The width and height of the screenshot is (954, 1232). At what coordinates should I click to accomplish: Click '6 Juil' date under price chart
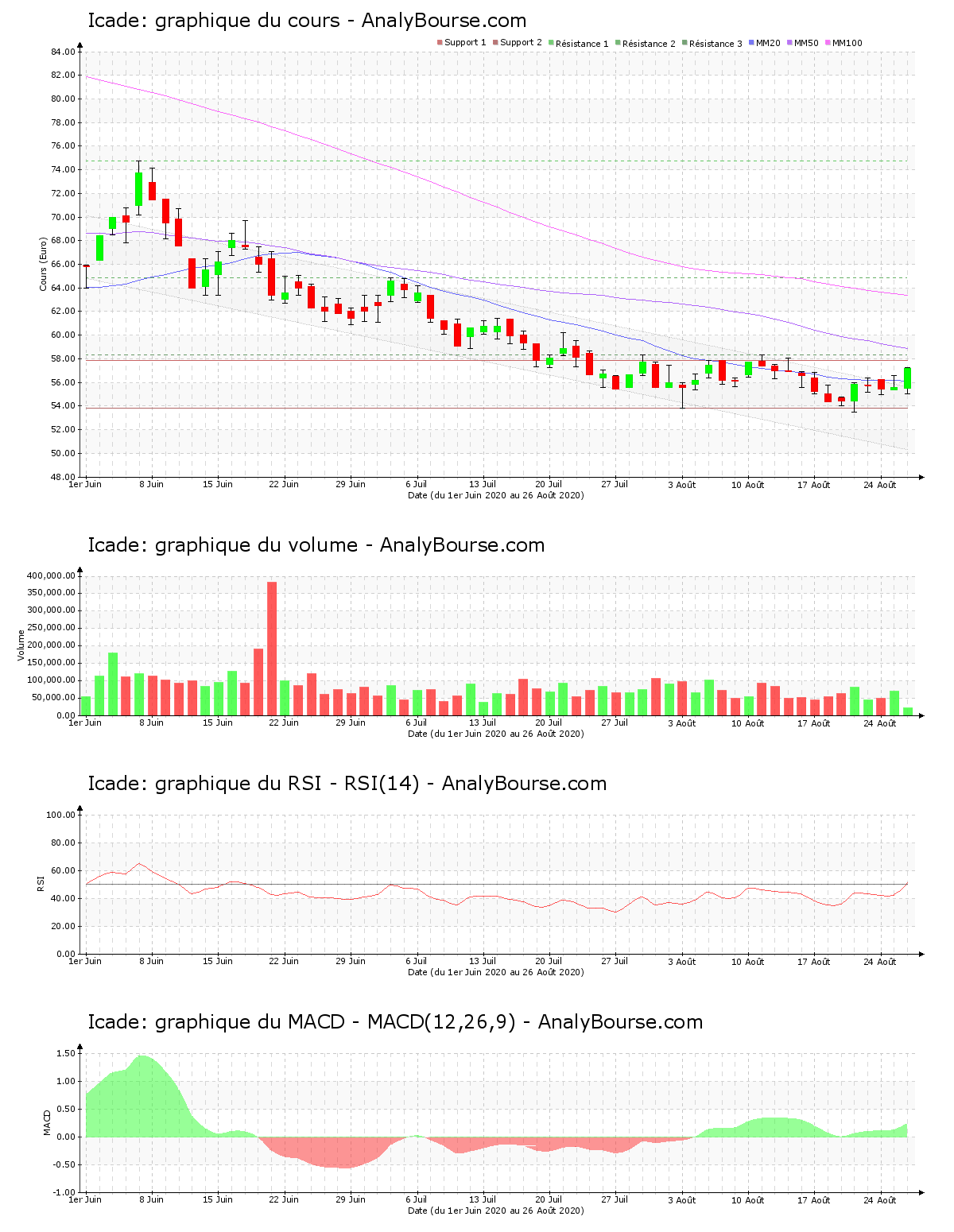point(417,484)
